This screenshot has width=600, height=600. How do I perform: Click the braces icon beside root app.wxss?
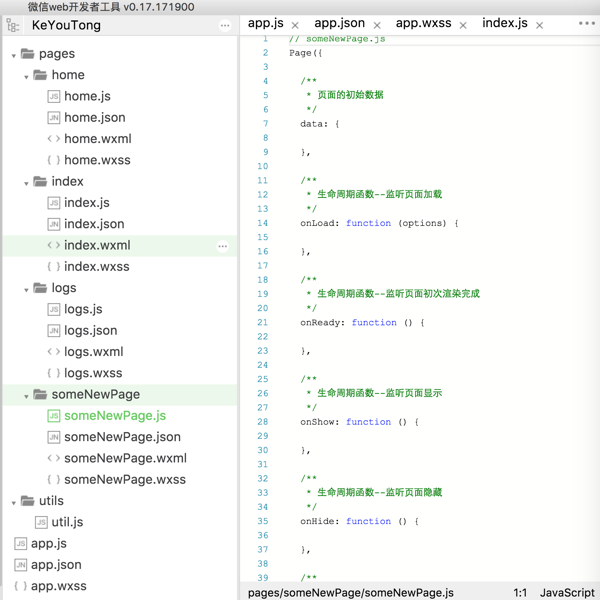[20, 586]
